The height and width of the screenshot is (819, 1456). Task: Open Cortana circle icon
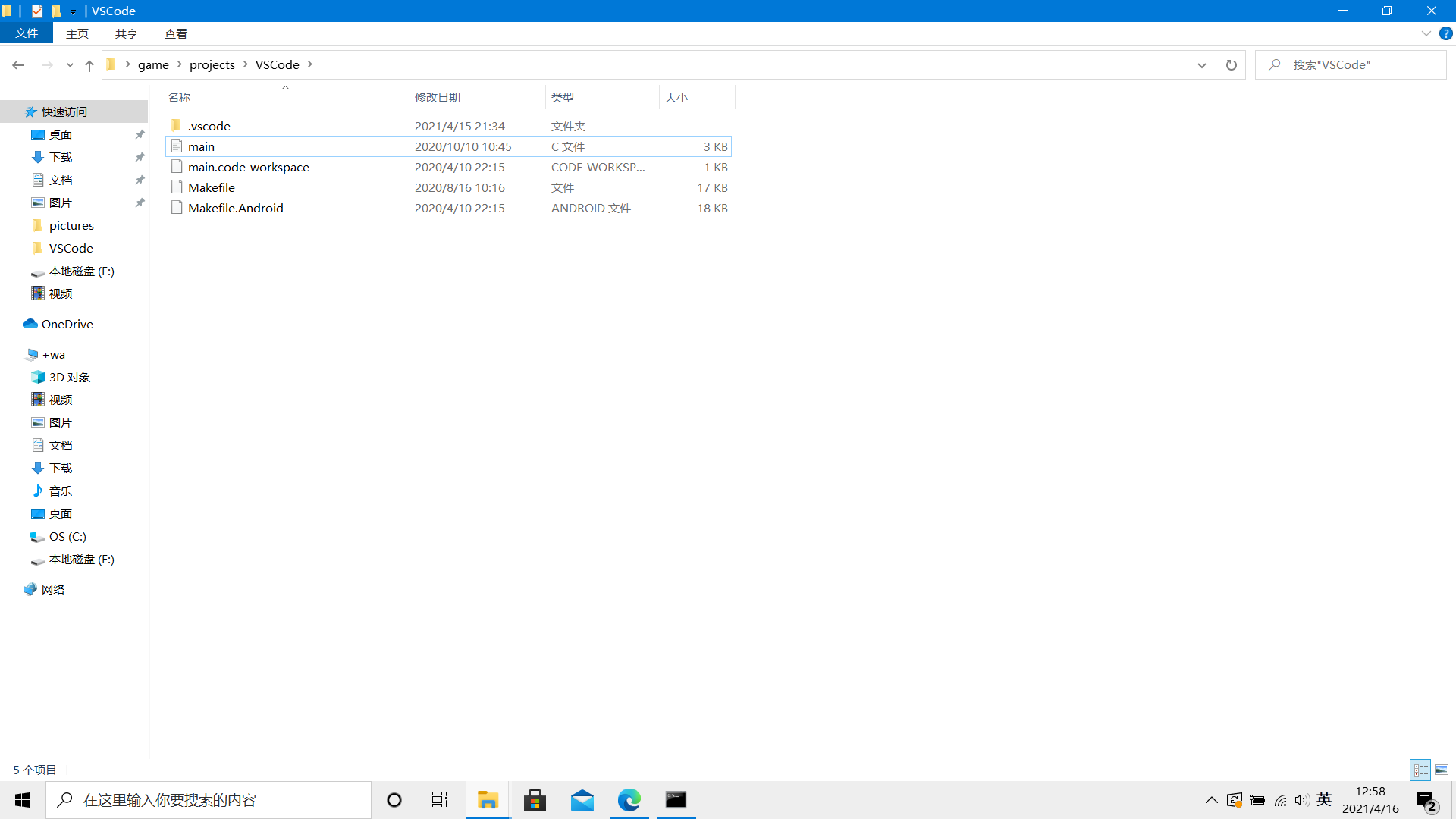click(x=394, y=800)
